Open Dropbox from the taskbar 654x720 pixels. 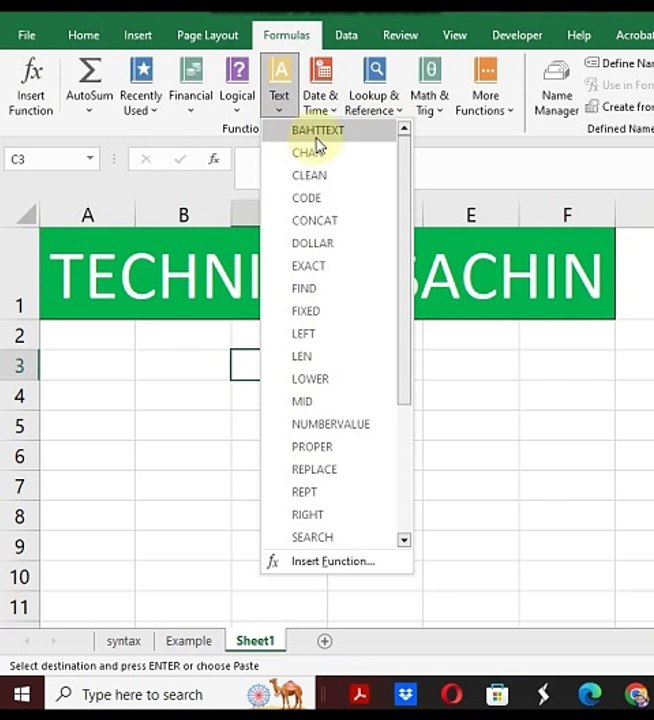coord(406,694)
